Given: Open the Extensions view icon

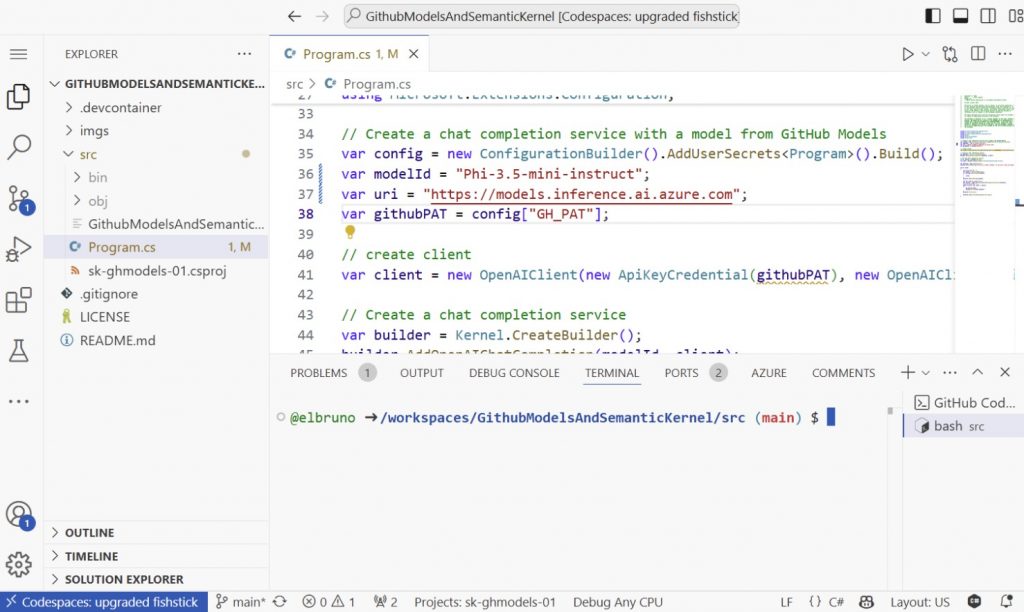Looking at the screenshot, I should [x=19, y=300].
